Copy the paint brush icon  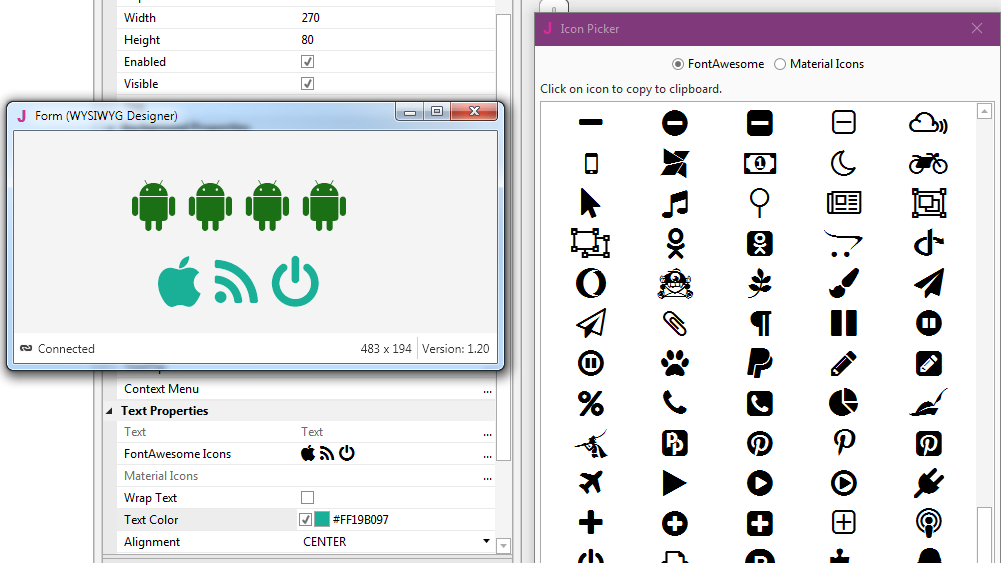[843, 283]
